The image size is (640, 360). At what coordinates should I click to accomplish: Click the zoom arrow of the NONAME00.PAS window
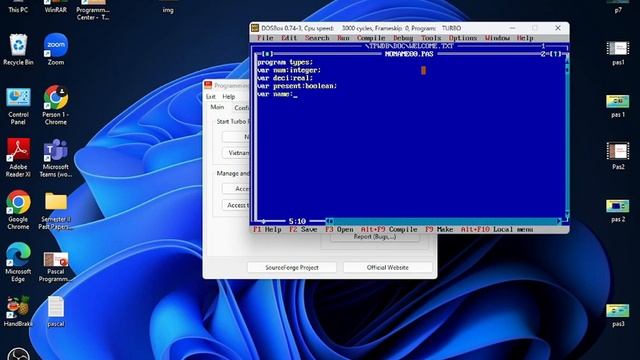point(556,54)
